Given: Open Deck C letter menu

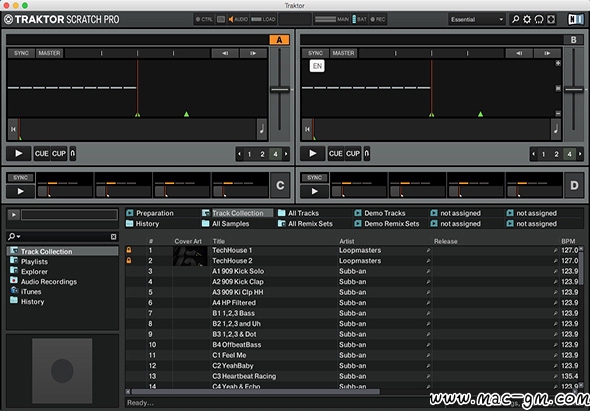Looking at the screenshot, I should [280, 185].
